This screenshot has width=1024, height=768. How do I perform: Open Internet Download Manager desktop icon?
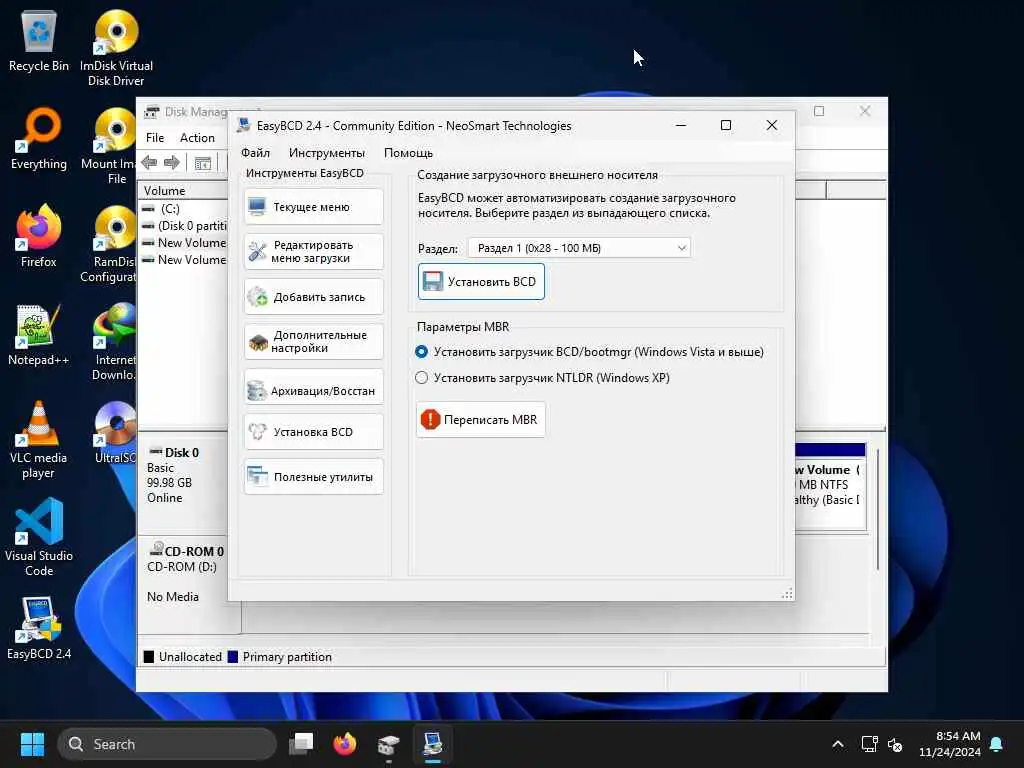(114, 342)
